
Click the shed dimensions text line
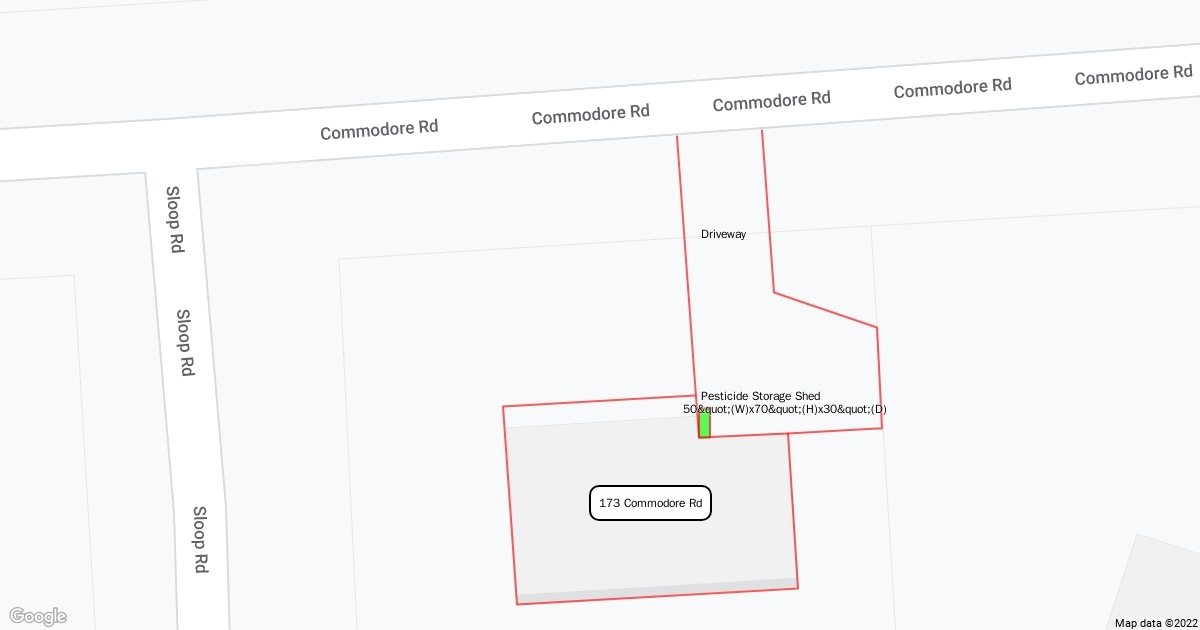pyautogui.click(x=784, y=409)
